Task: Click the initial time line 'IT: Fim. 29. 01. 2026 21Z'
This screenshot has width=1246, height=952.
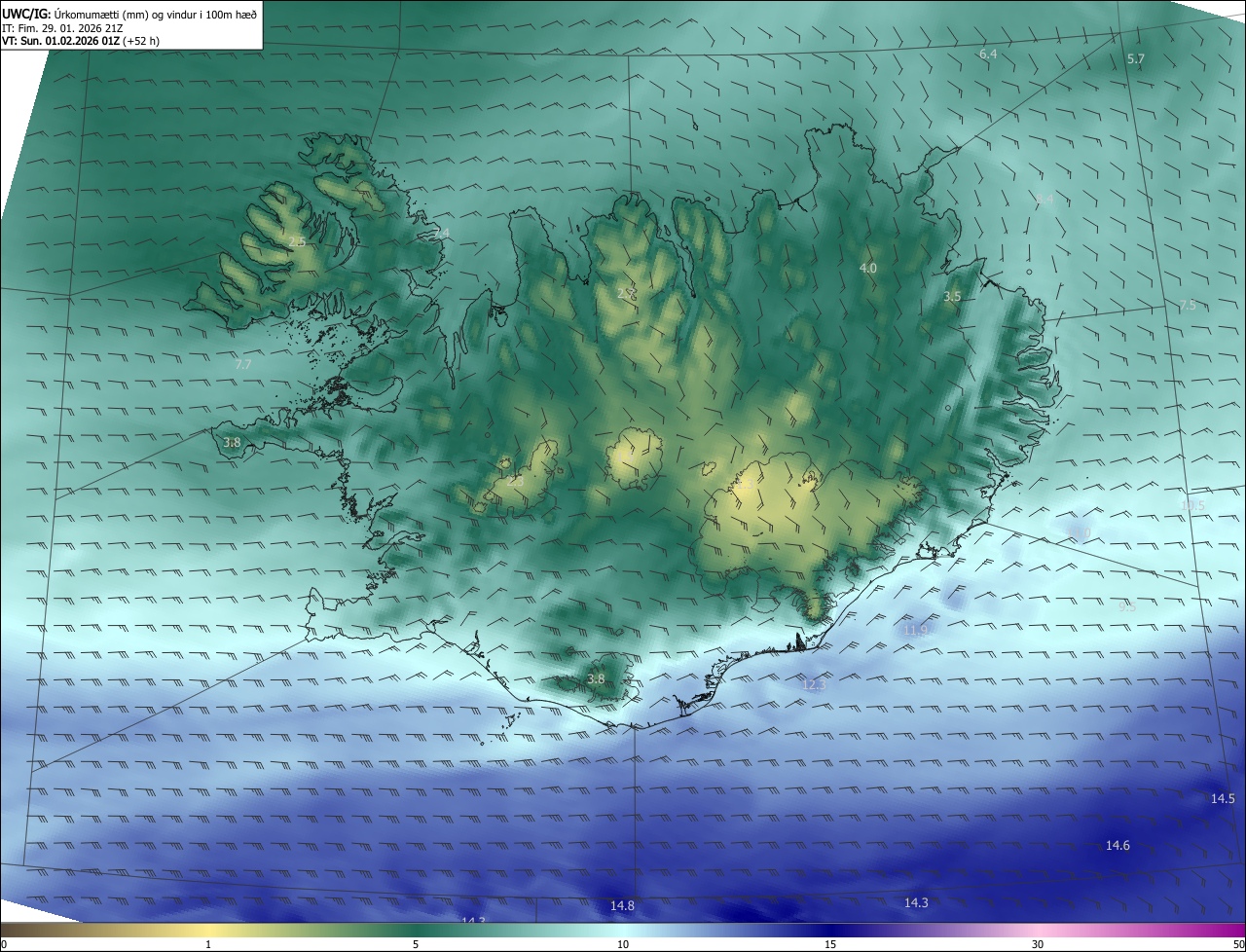Action: (x=62, y=28)
